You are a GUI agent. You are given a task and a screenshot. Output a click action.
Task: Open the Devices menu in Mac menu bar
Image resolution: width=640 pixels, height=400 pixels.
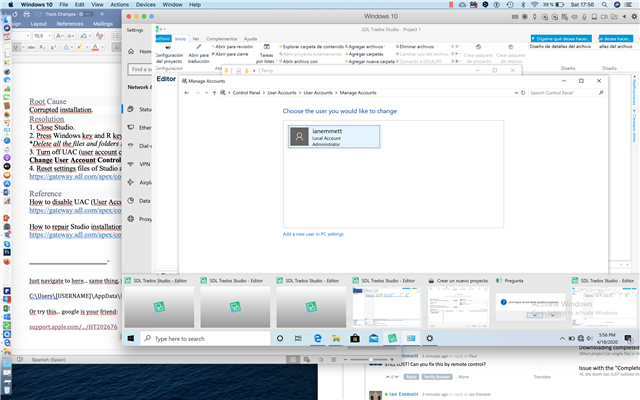tap(146, 4)
